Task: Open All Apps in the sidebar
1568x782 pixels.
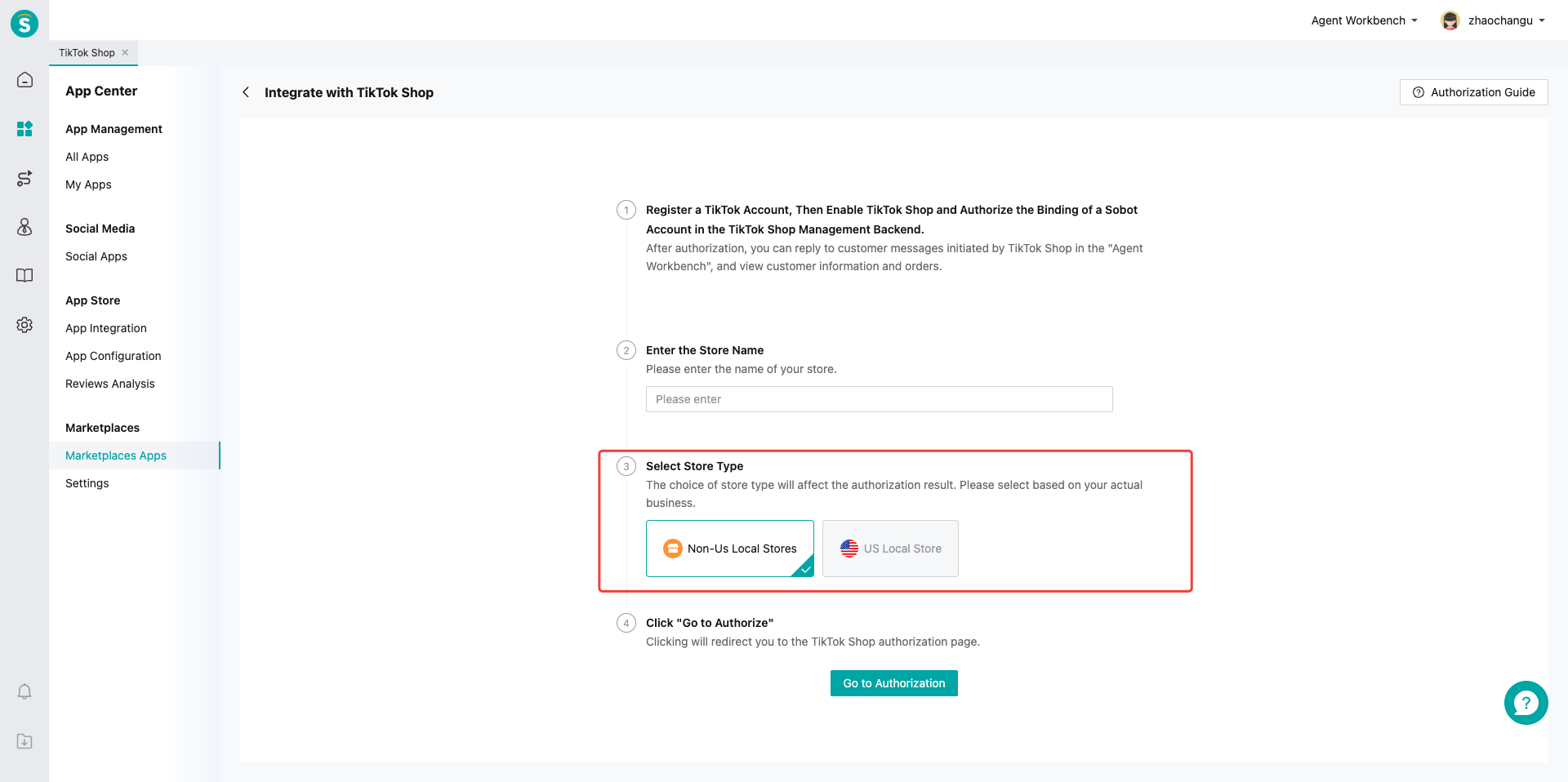Action: 87,157
